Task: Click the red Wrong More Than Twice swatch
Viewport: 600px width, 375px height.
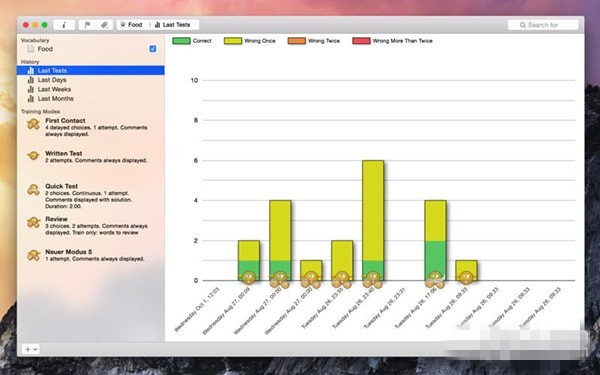Action: 362,41
